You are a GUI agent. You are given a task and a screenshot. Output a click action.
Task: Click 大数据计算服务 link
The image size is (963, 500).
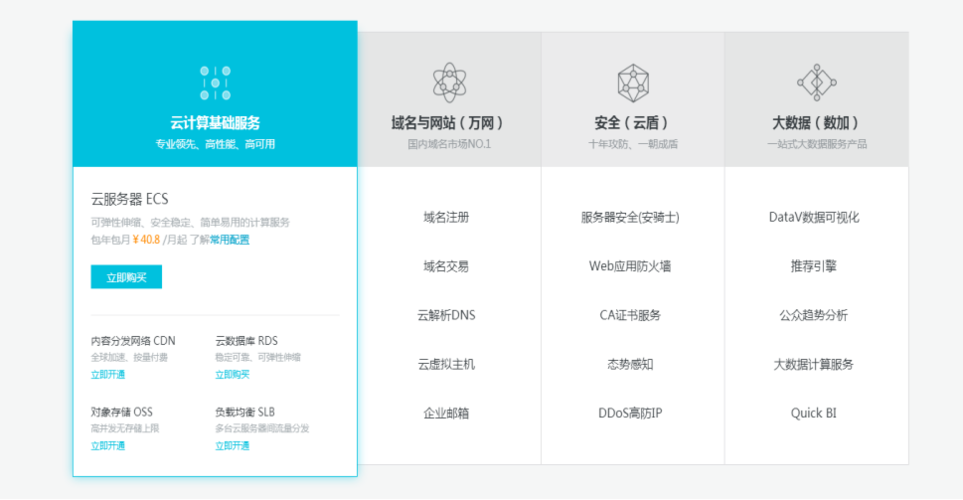tap(814, 364)
